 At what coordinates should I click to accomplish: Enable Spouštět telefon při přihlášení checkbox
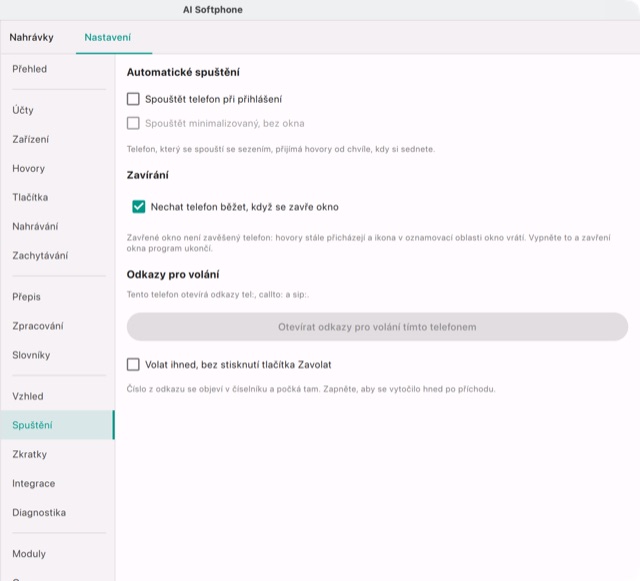(x=133, y=99)
